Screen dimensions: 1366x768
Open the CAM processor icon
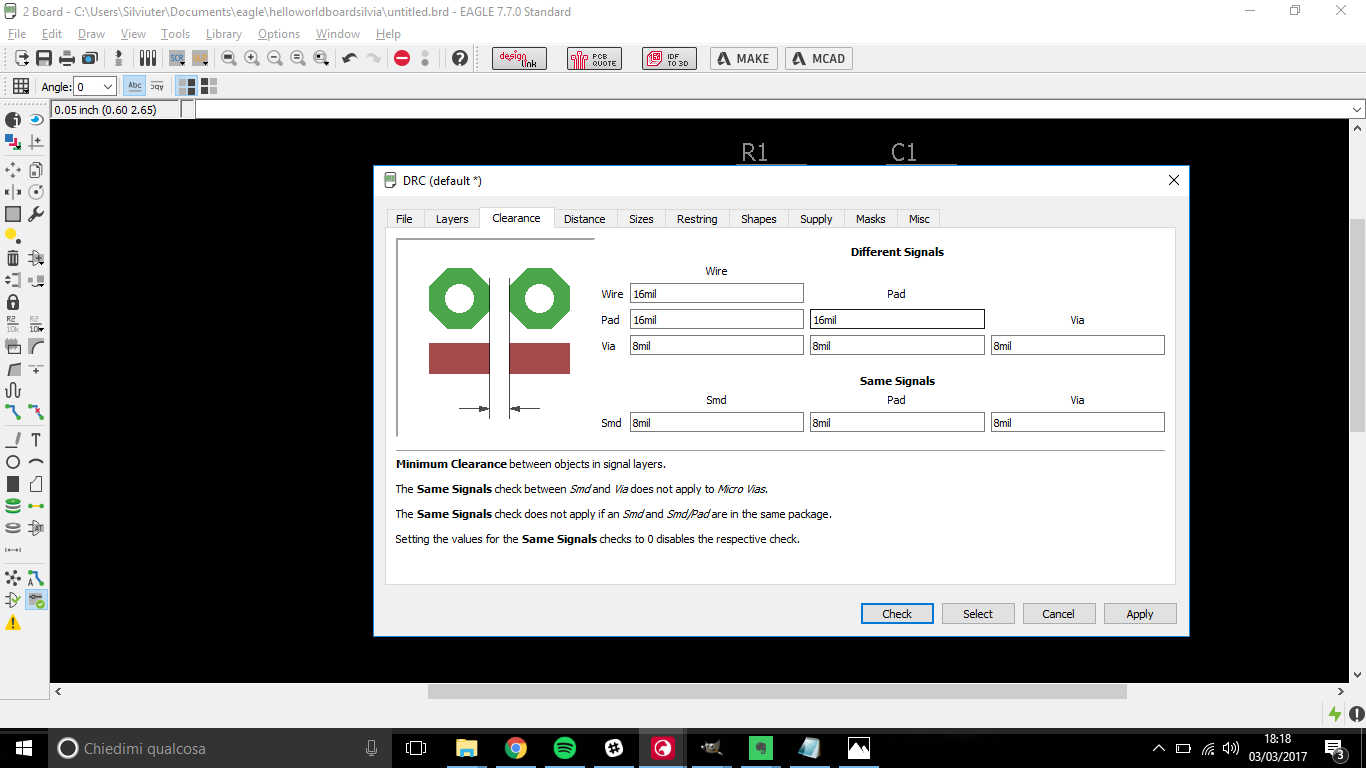click(89, 58)
